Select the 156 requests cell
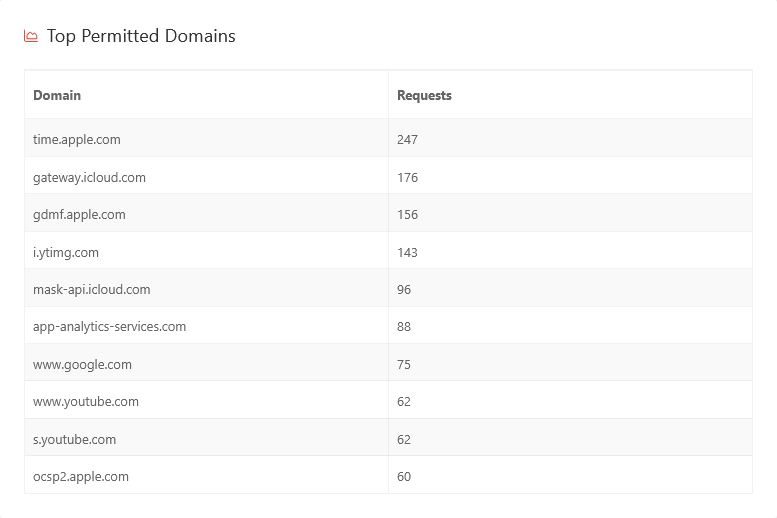777x518 pixels. [x=407, y=215]
